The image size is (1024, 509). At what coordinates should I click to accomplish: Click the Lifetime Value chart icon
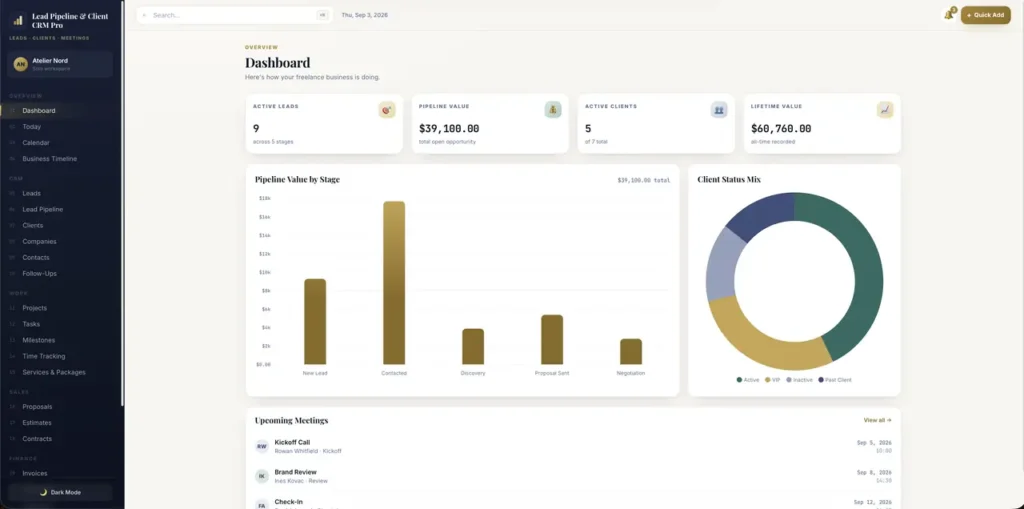click(885, 110)
